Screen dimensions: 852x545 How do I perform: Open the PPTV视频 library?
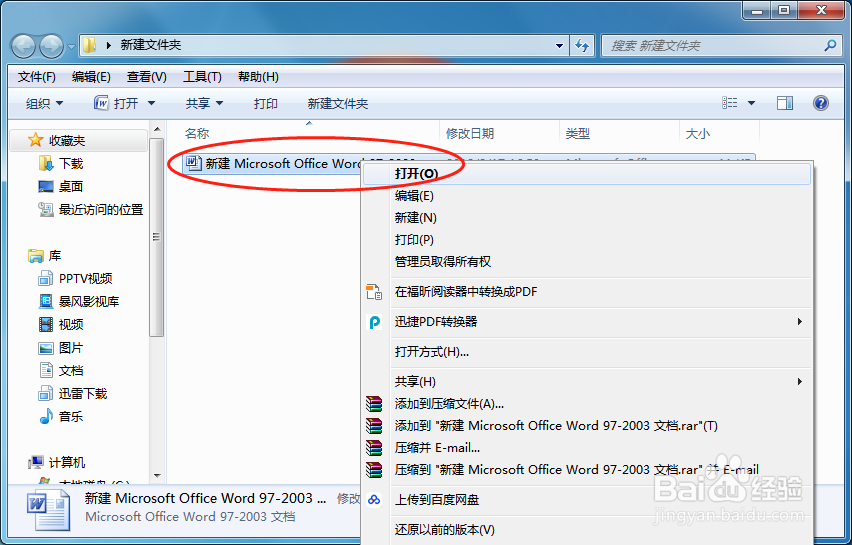pos(75,279)
